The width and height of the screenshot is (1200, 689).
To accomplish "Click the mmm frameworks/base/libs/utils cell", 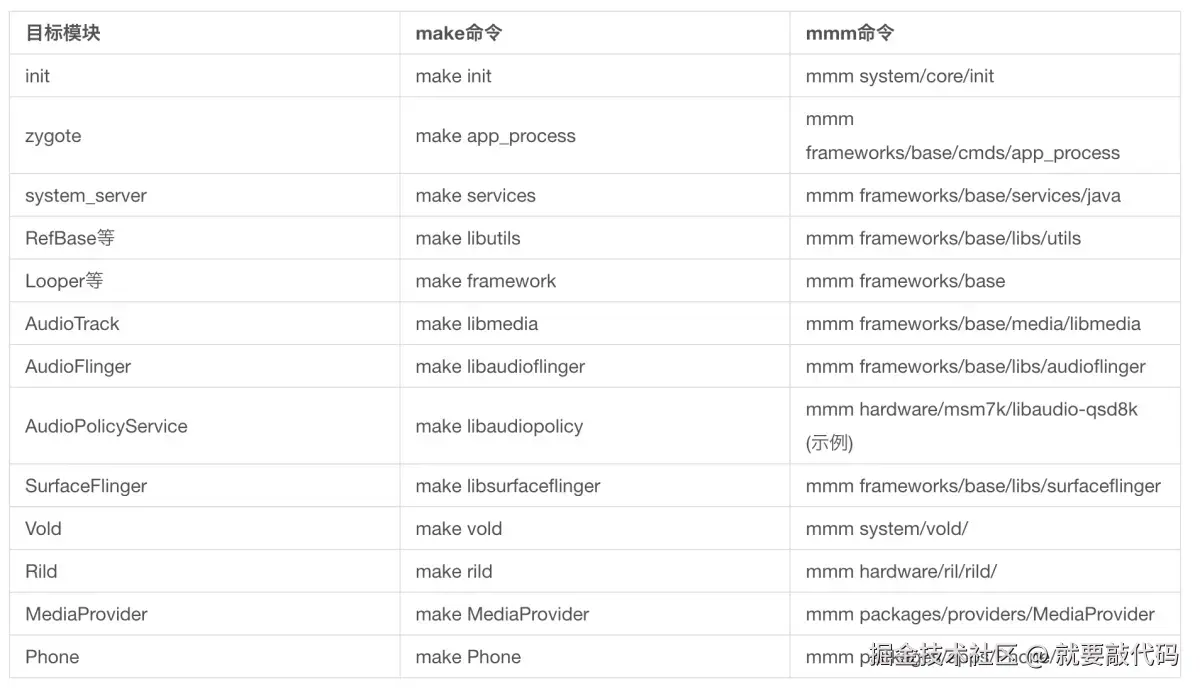I will tap(943, 238).
